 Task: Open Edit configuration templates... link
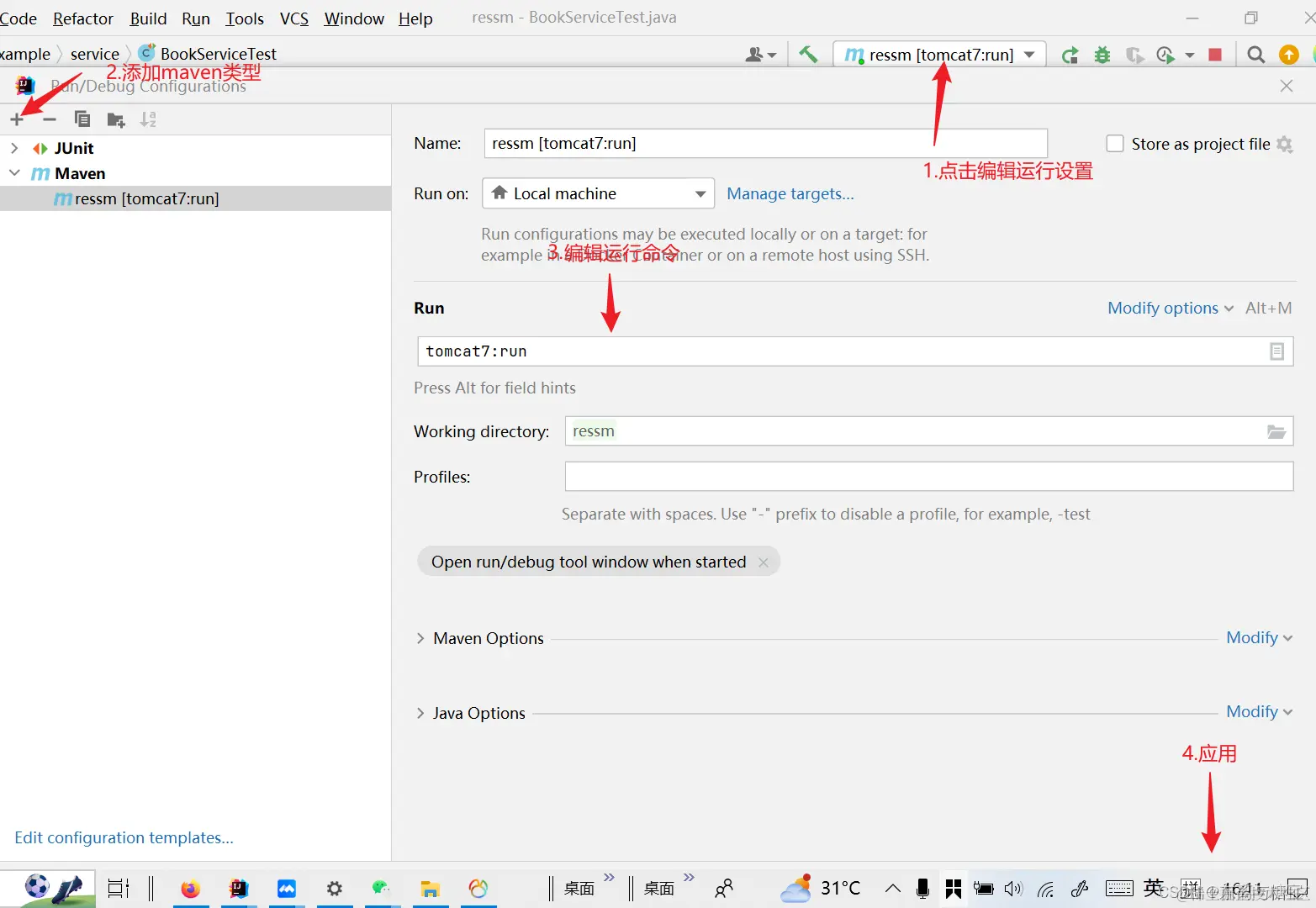(124, 837)
